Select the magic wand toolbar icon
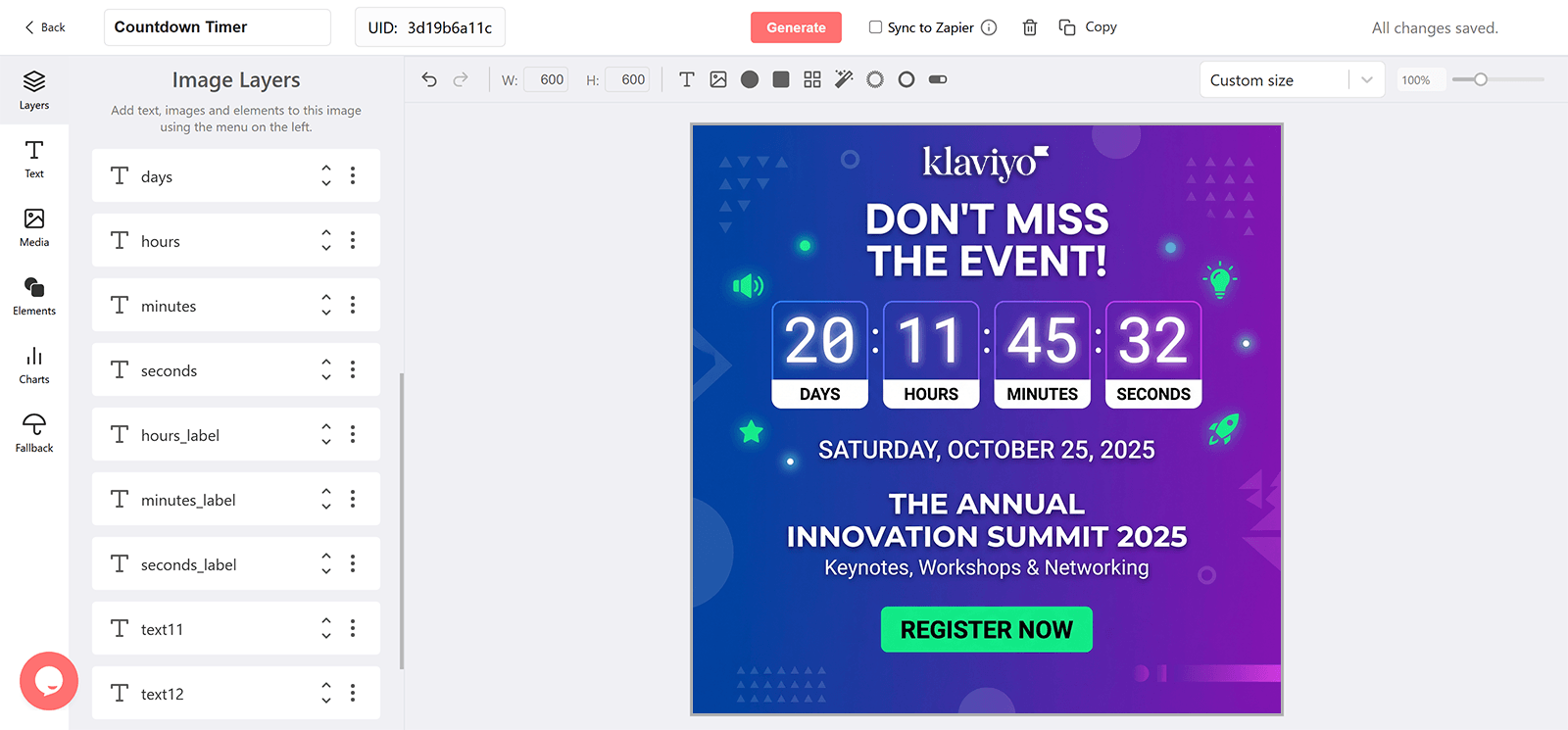Screen dimensions: 1568x730 click(844, 79)
